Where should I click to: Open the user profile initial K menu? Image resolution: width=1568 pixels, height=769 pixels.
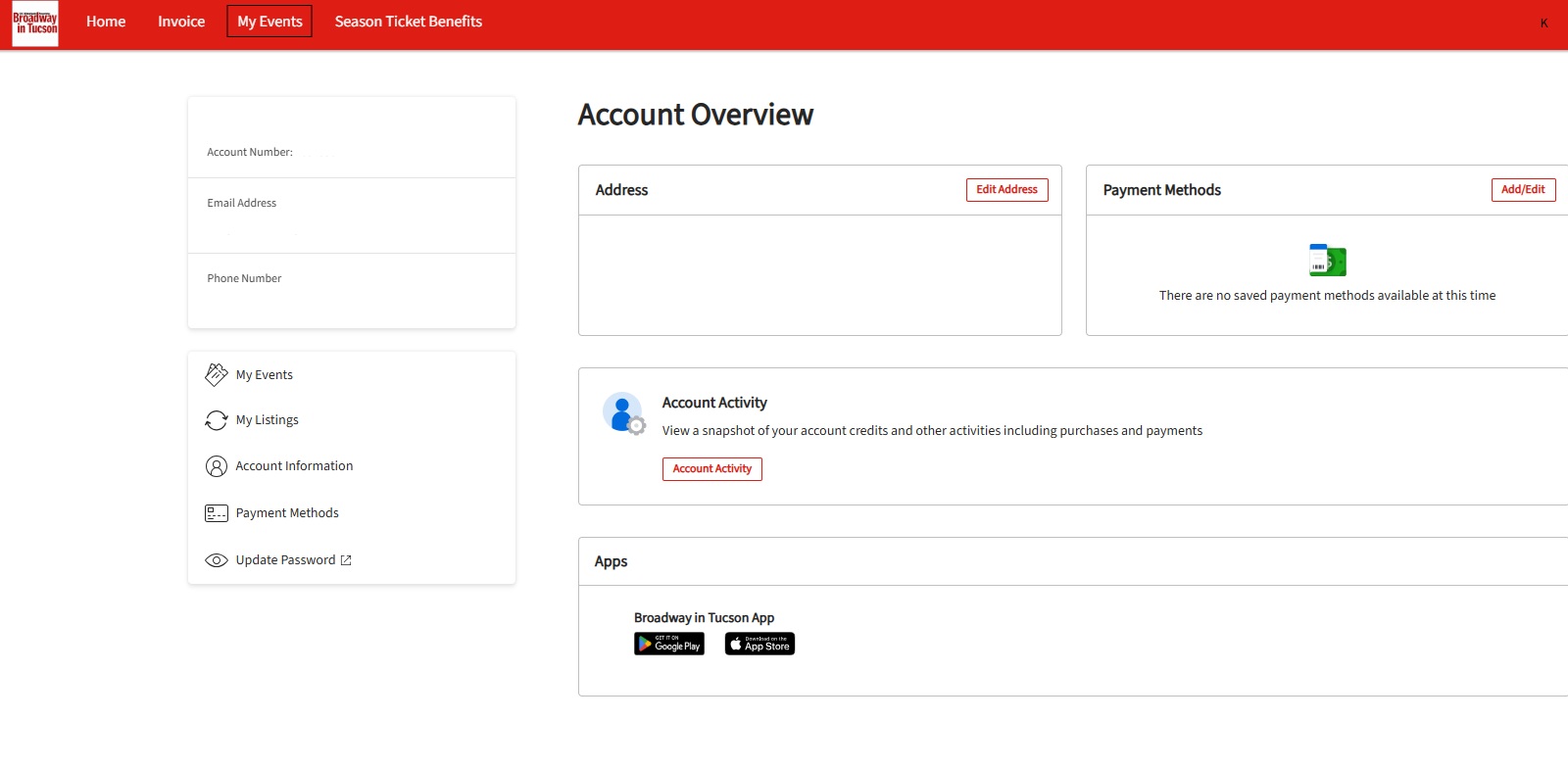tap(1543, 23)
